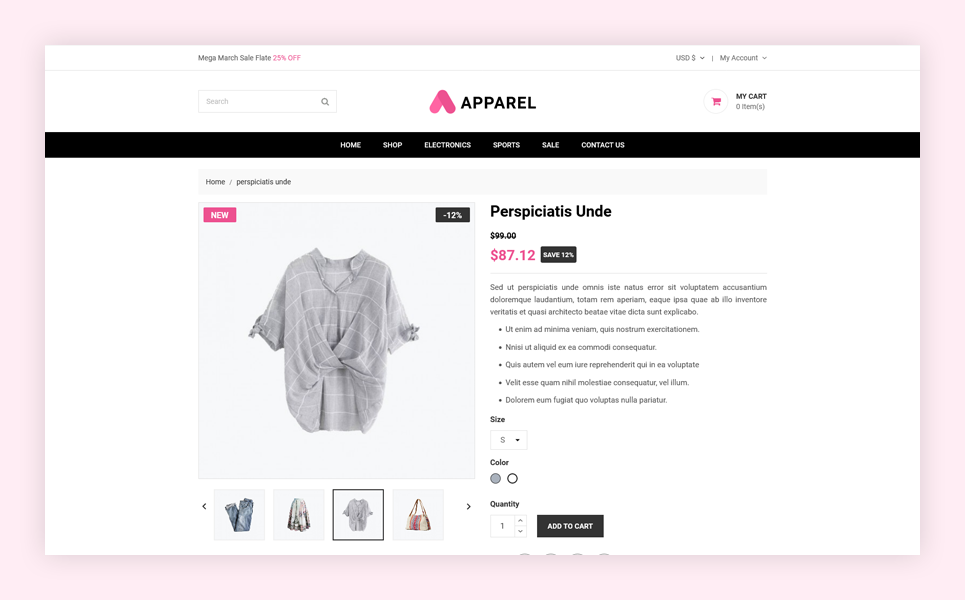The image size is (965, 600).
Task: Click the Home breadcrumb link
Action: [x=215, y=182]
